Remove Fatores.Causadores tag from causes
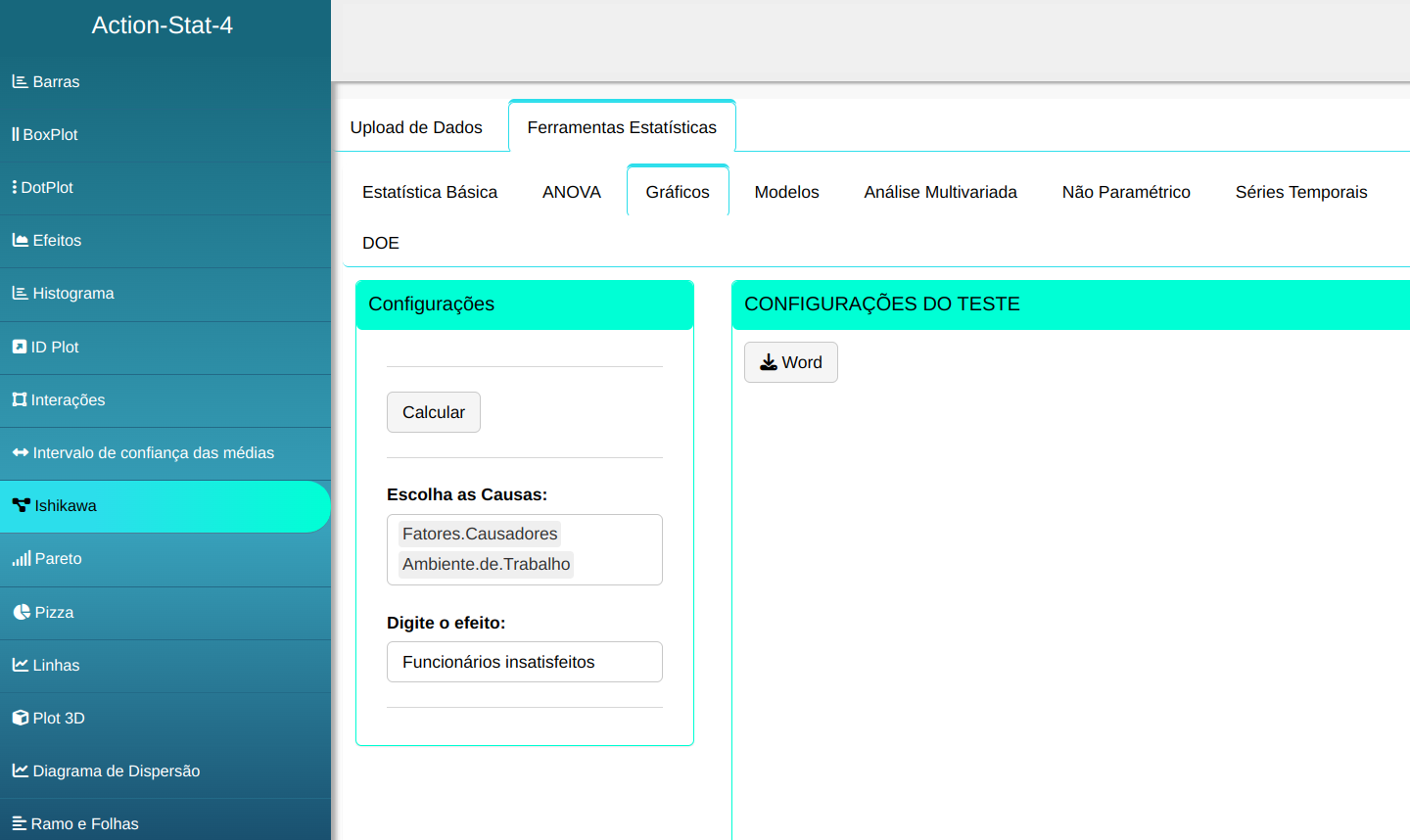This screenshot has height=840, width=1410. point(480,534)
